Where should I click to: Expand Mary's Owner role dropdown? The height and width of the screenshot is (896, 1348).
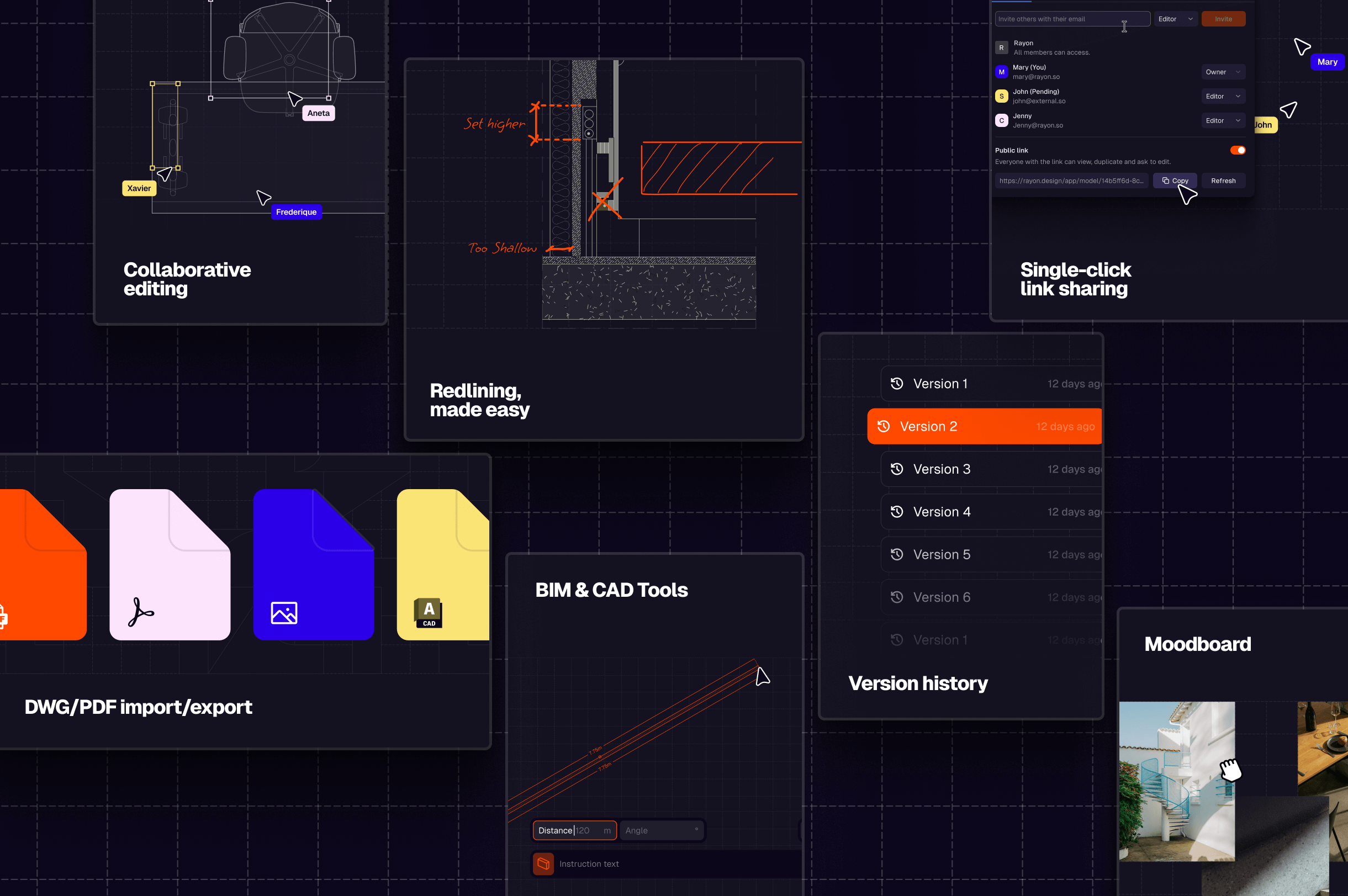[x=1222, y=72]
